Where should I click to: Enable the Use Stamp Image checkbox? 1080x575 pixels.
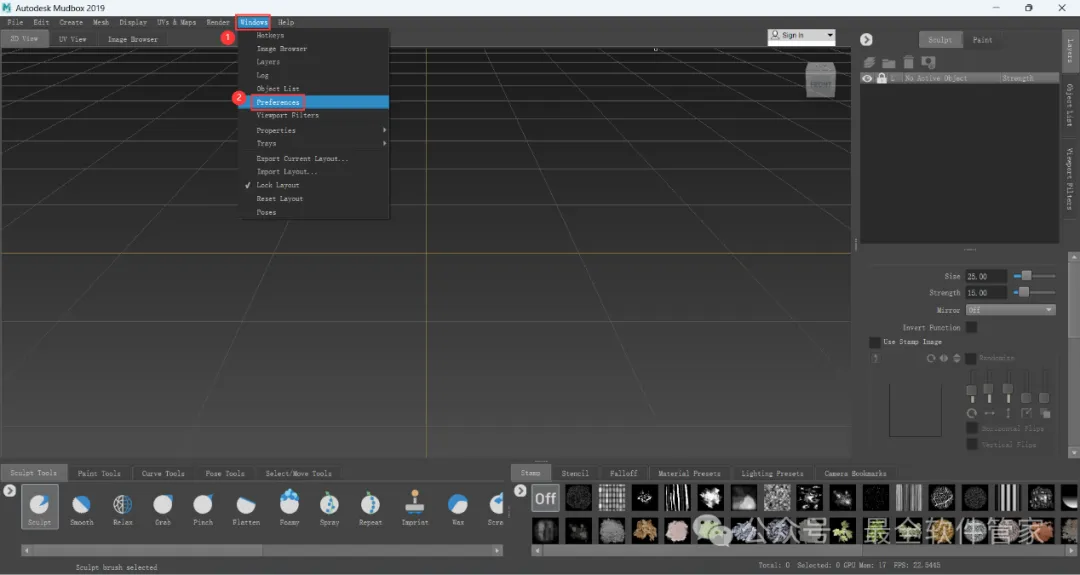(x=875, y=342)
